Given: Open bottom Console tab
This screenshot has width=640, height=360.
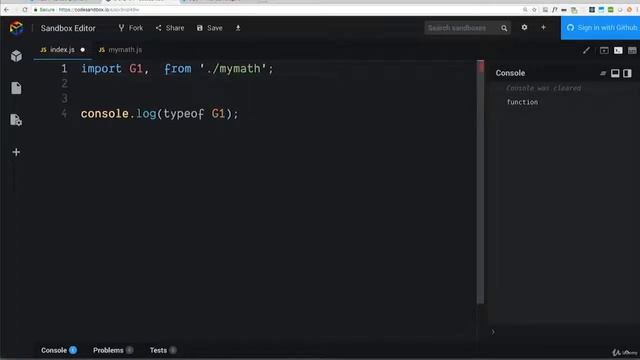Looking at the screenshot, I should [x=59, y=350].
